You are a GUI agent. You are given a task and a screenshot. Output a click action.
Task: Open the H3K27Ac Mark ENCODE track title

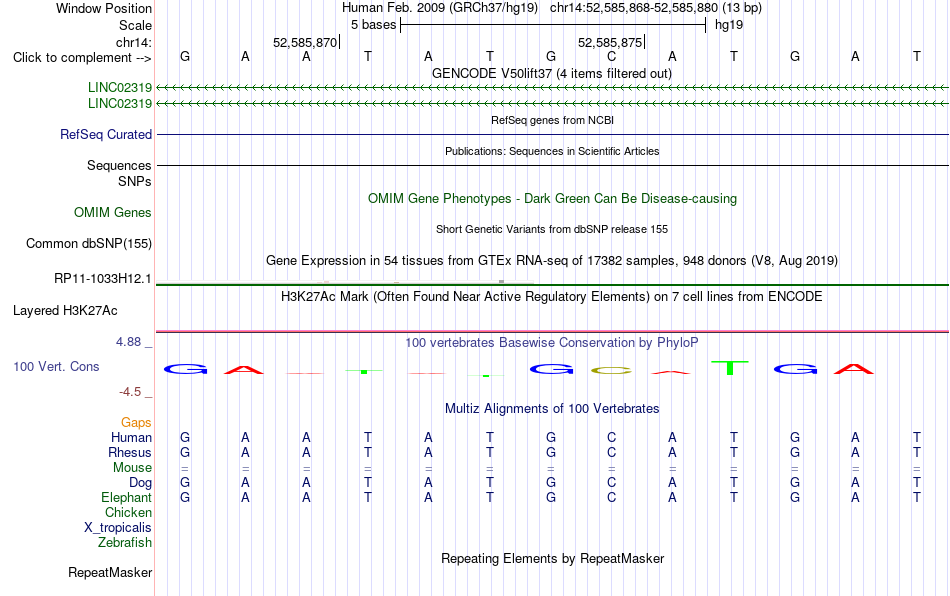click(552, 297)
